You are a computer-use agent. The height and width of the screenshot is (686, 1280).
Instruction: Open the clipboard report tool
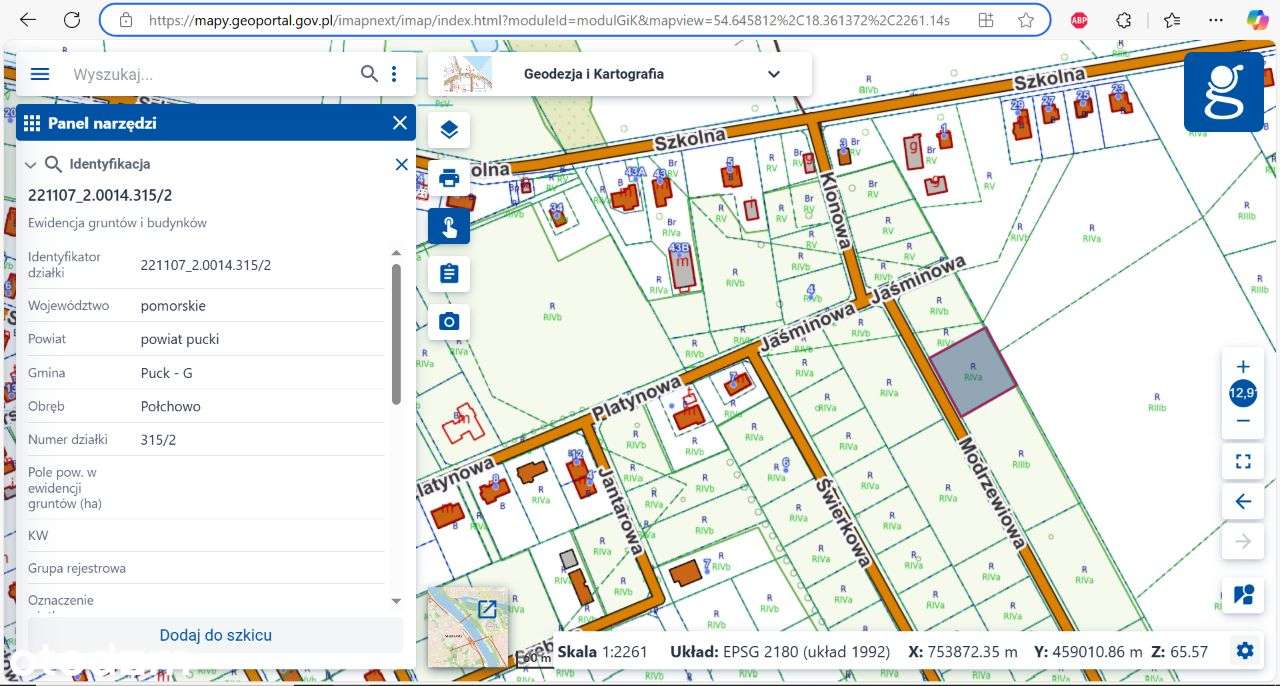point(449,273)
